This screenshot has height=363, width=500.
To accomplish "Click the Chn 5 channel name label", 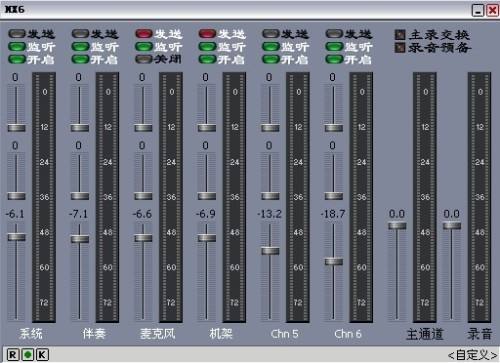I will pyautogui.click(x=284, y=334).
